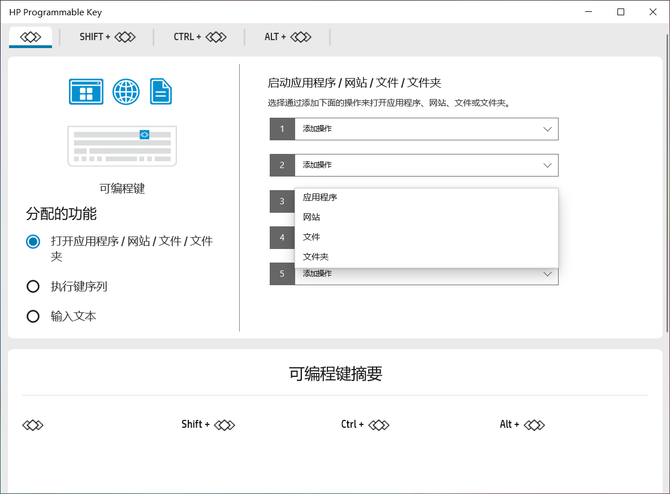Click the chevron arrow in row 1
The width and height of the screenshot is (670, 494).
coord(547,129)
